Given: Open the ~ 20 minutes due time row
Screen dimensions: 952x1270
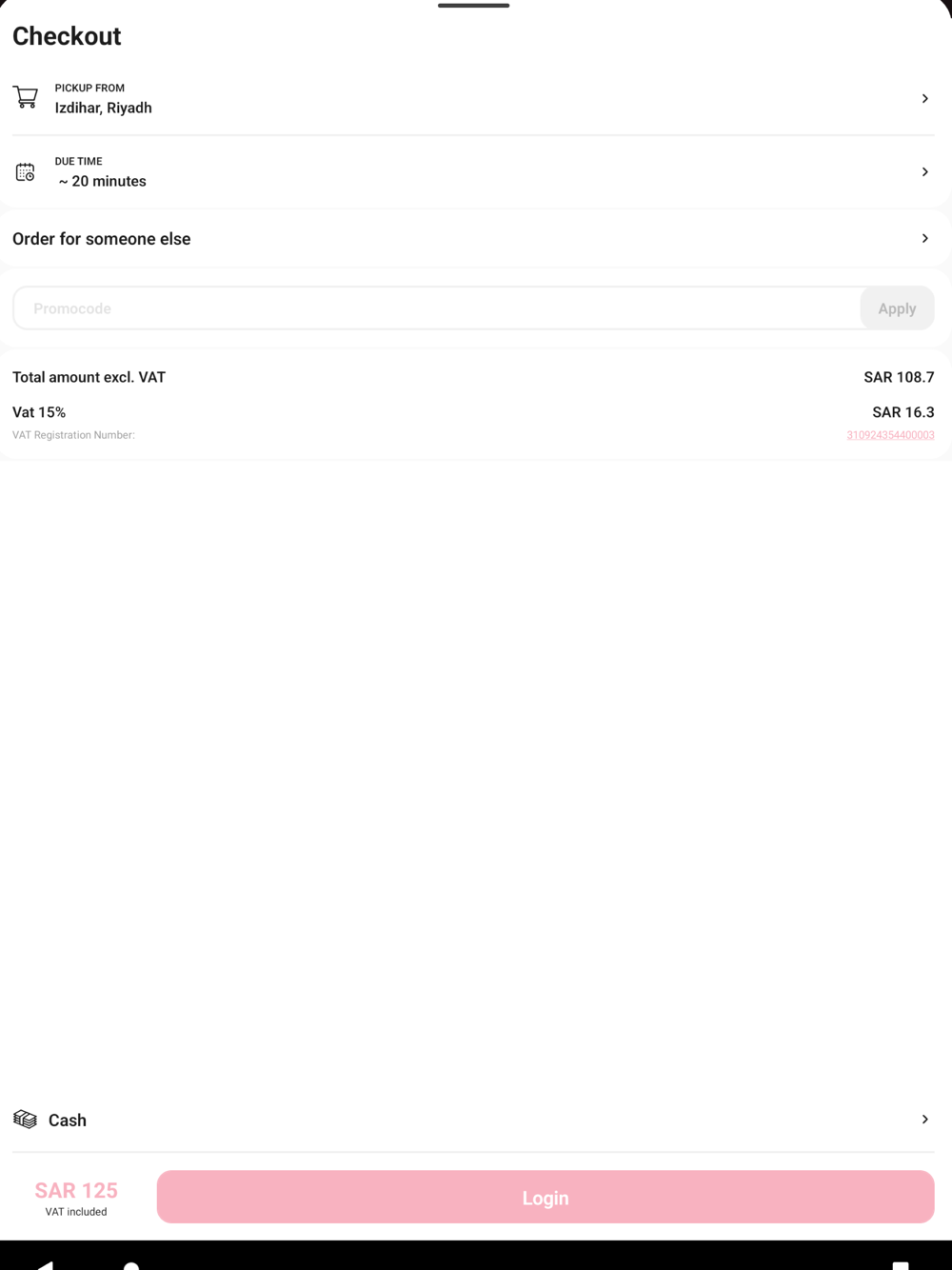Looking at the screenshot, I should click(473, 172).
